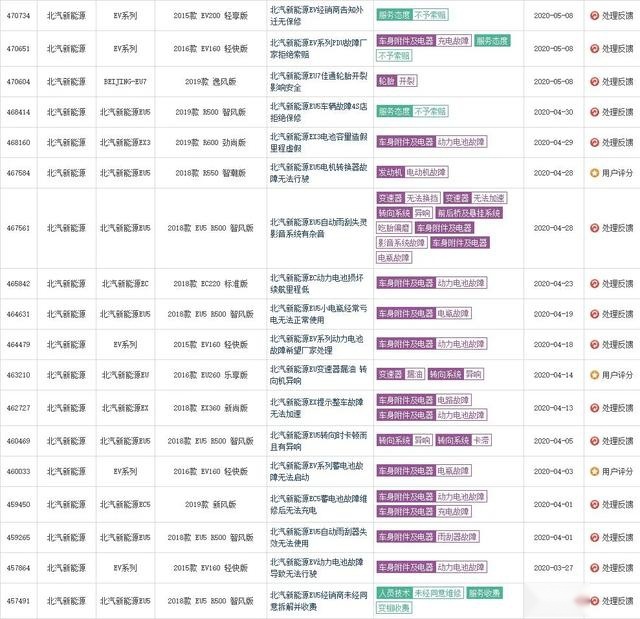
Task: Click the yellow rating icon in row 467584
Action: coord(594,173)
